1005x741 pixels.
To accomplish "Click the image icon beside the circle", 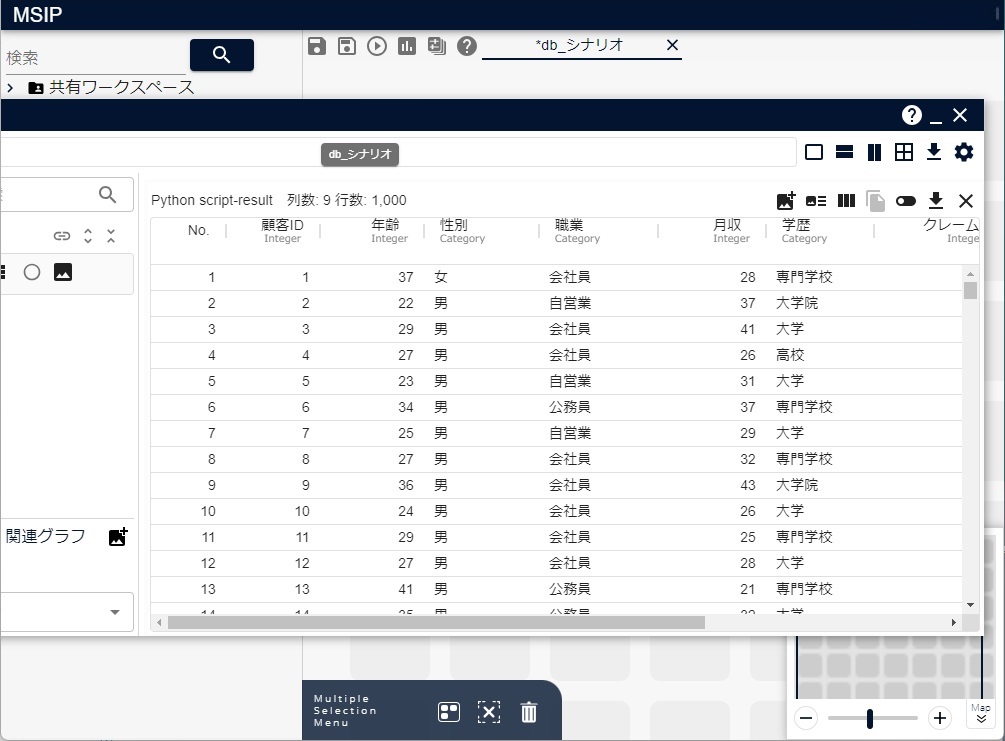I will [63, 272].
